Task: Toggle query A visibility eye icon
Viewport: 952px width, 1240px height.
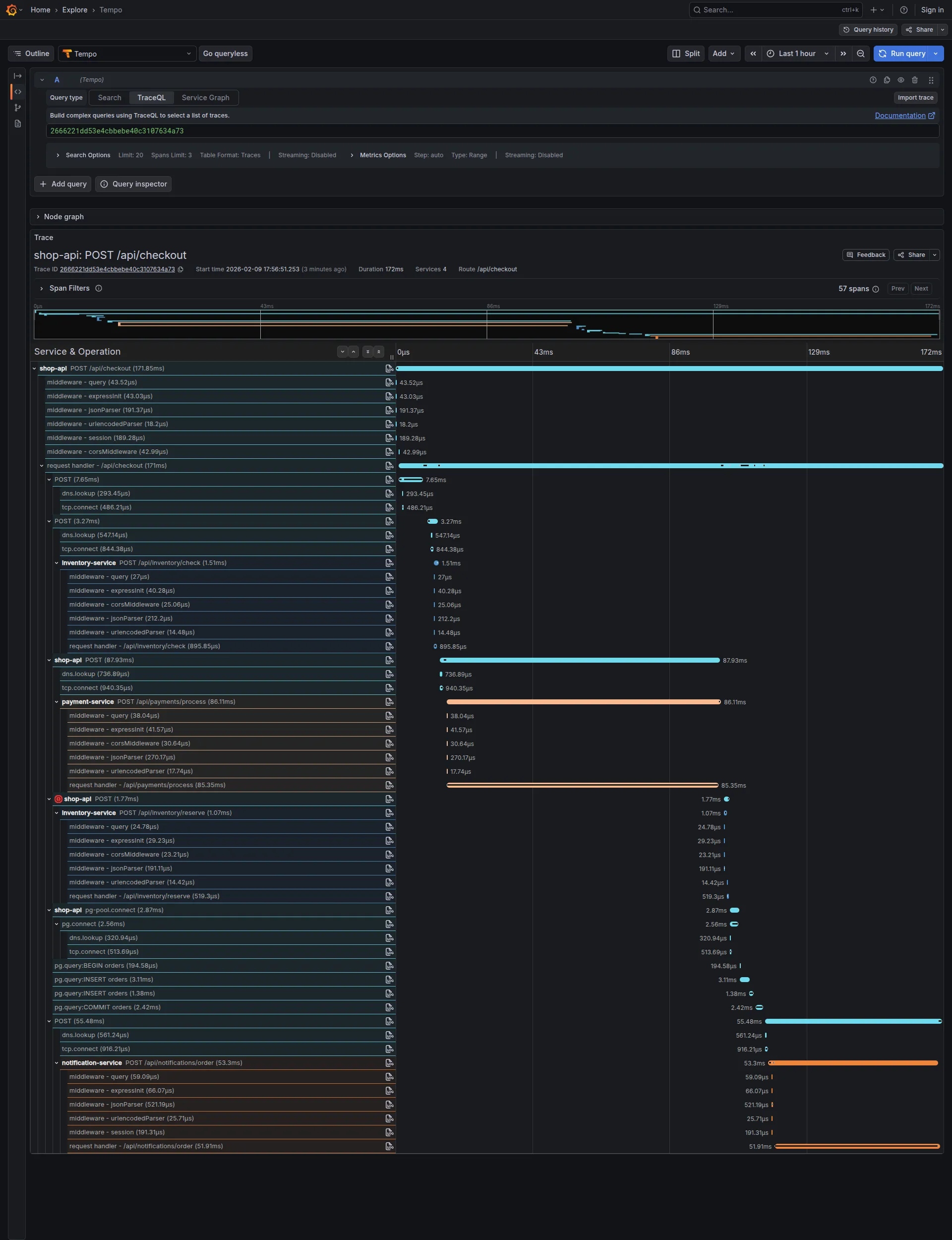Action: (x=900, y=80)
